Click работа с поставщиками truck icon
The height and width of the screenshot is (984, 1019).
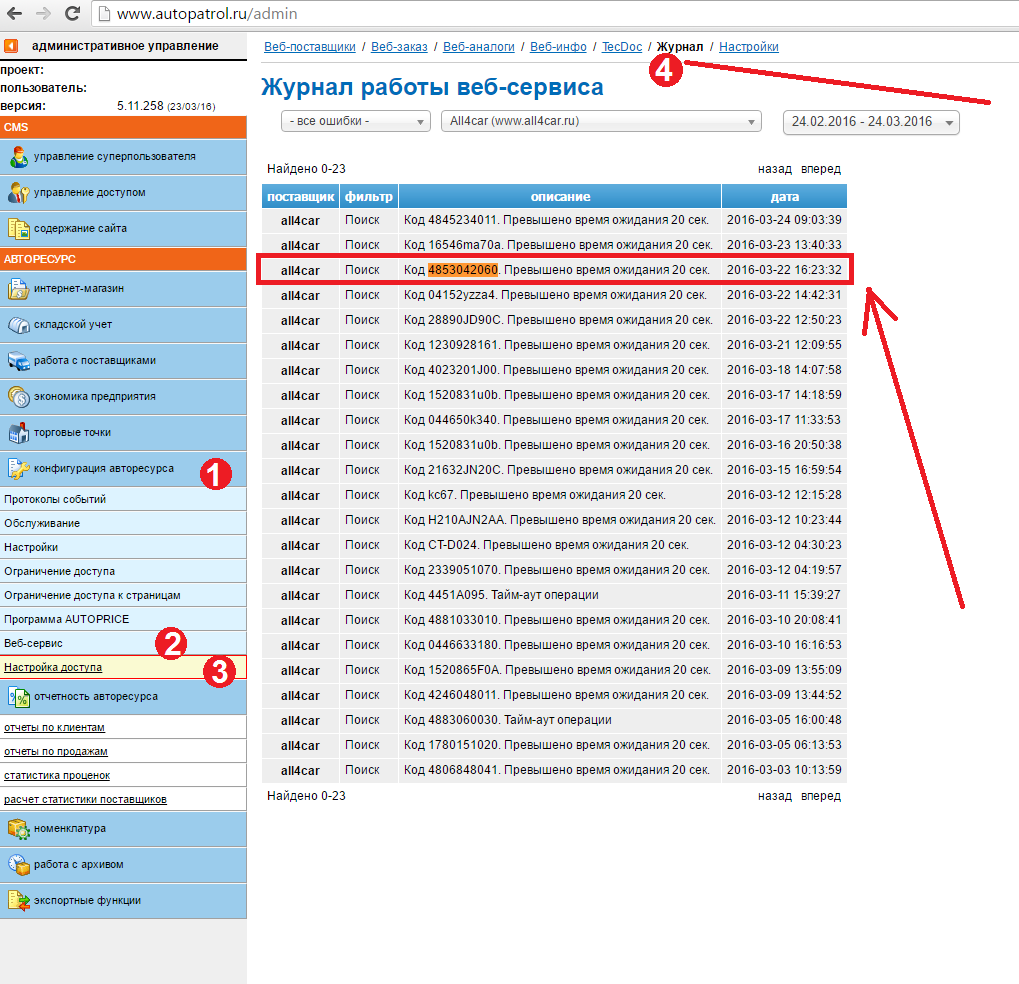tap(18, 360)
